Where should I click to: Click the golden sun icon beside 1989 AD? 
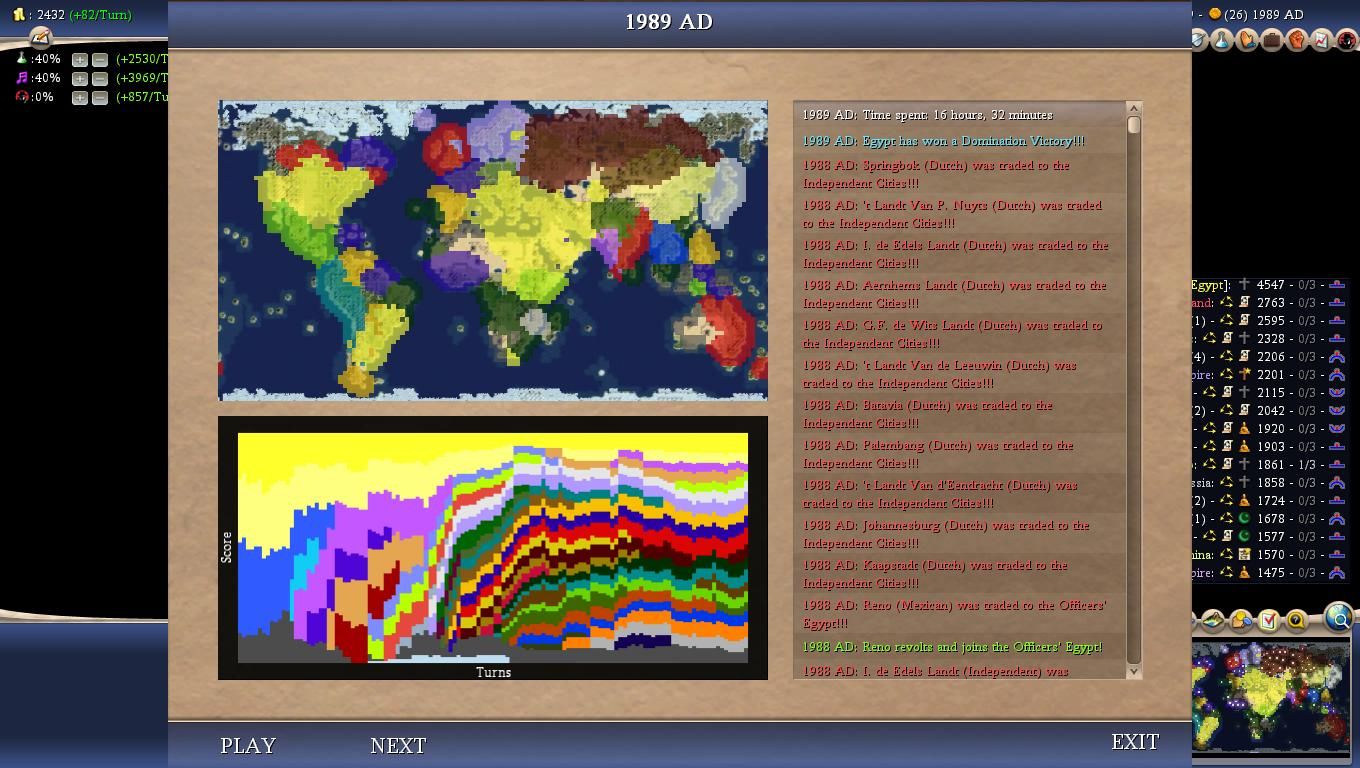point(1214,14)
